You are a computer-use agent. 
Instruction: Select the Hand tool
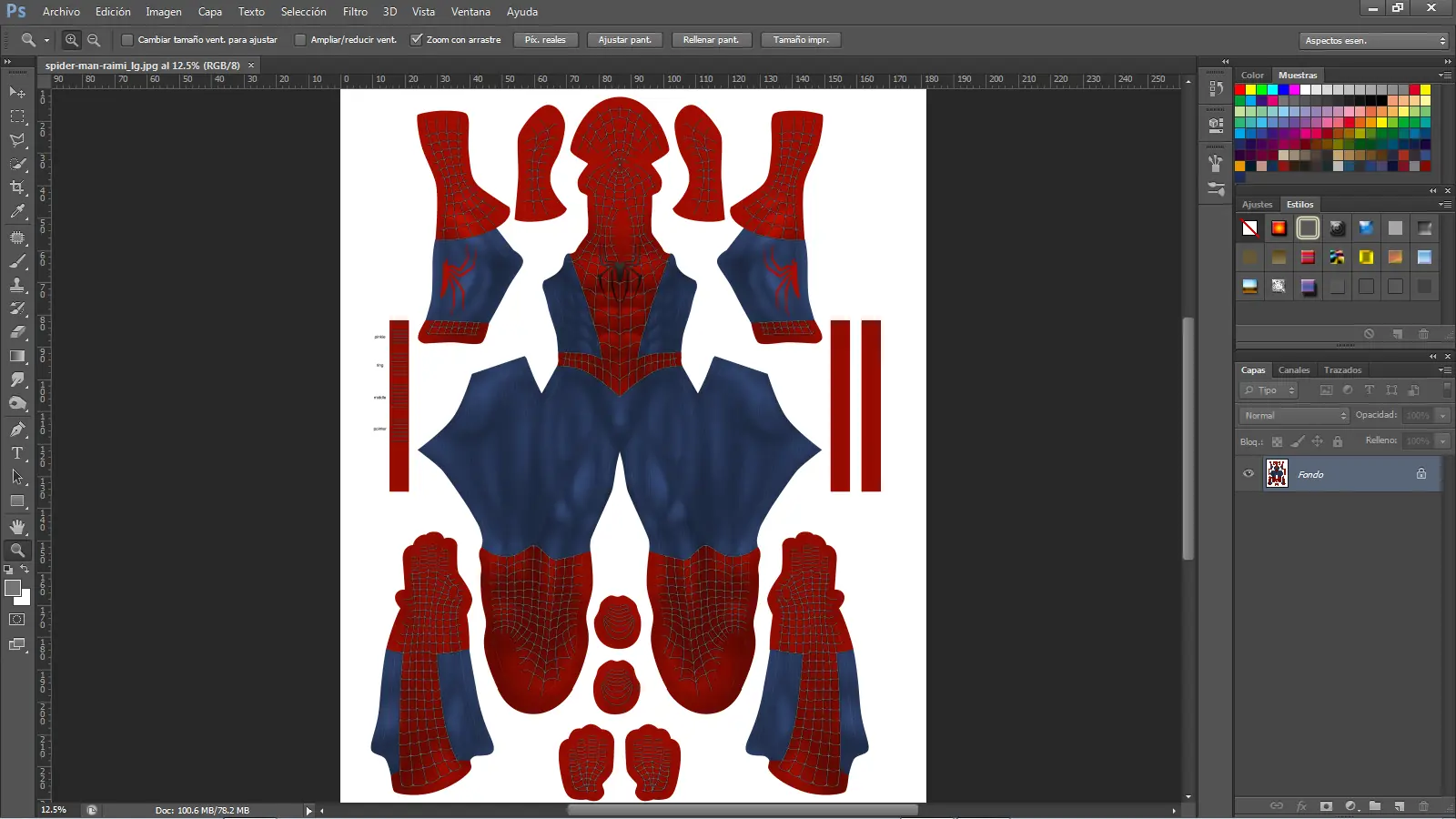[17, 527]
